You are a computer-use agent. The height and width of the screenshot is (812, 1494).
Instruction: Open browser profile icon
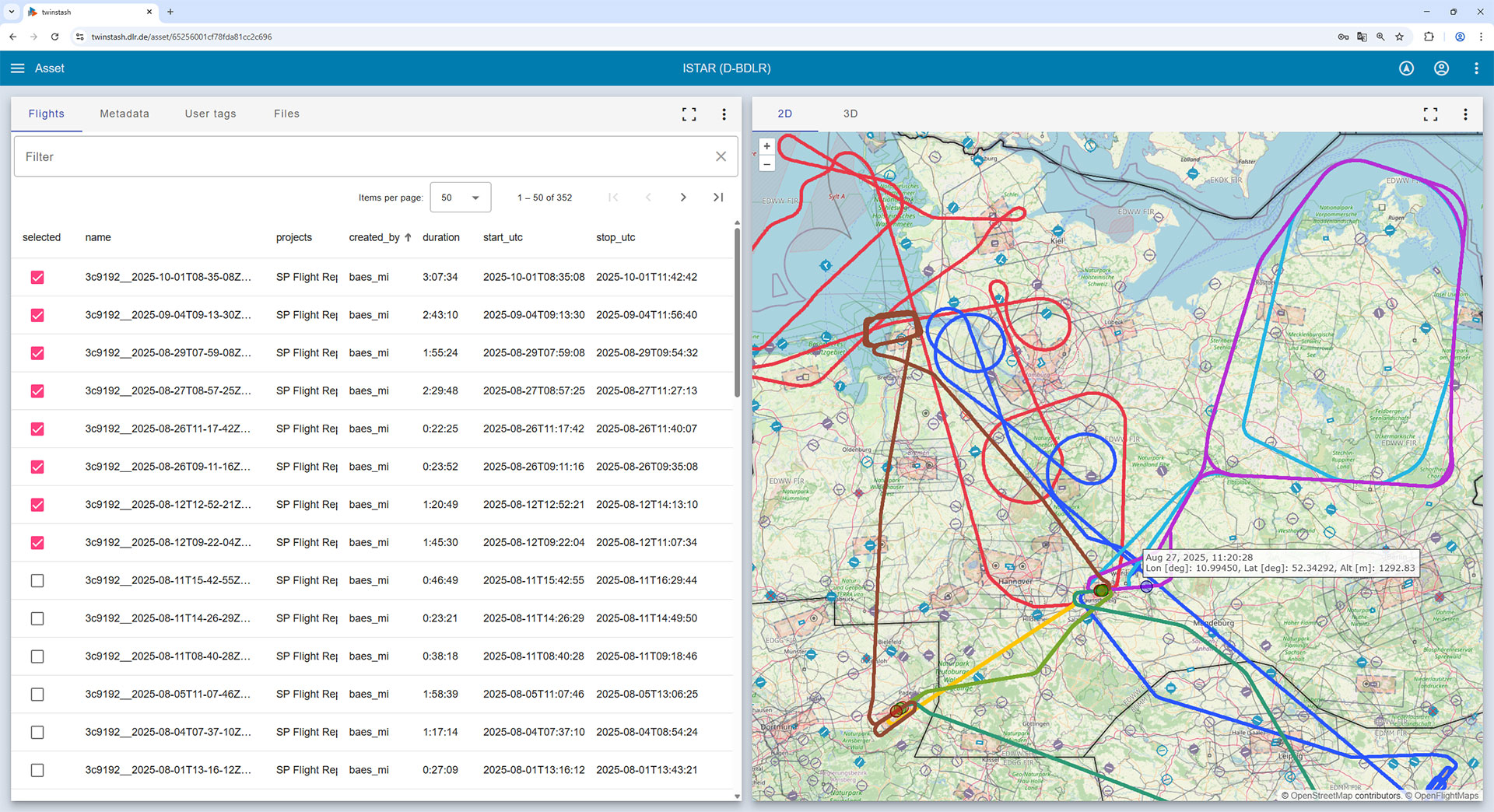point(1460,37)
